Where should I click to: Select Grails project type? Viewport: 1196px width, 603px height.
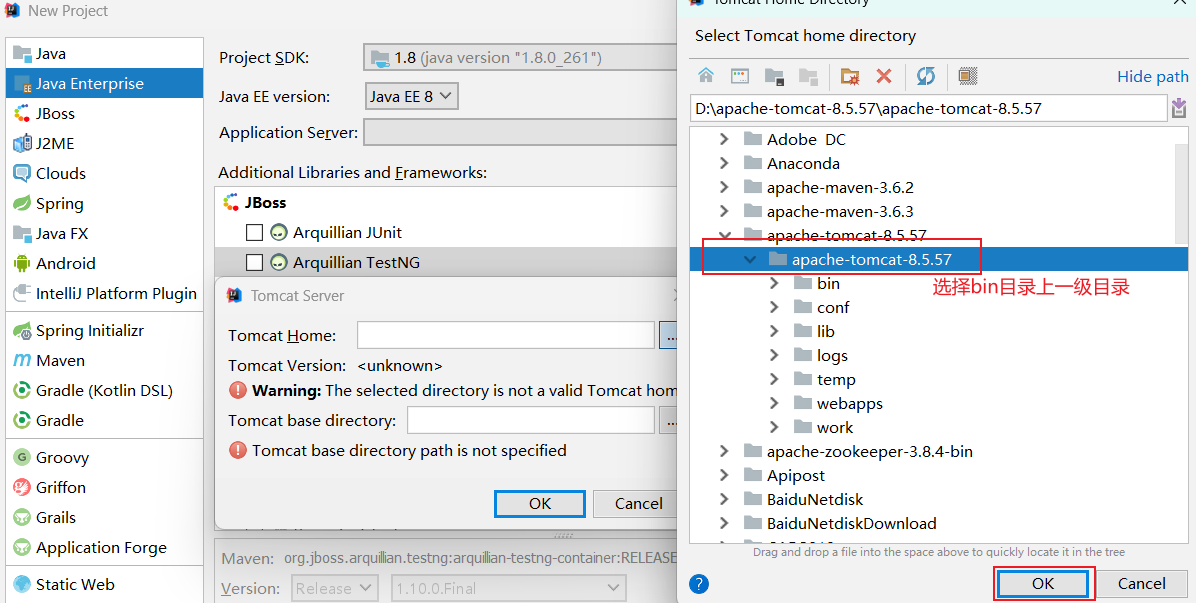coord(104,518)
